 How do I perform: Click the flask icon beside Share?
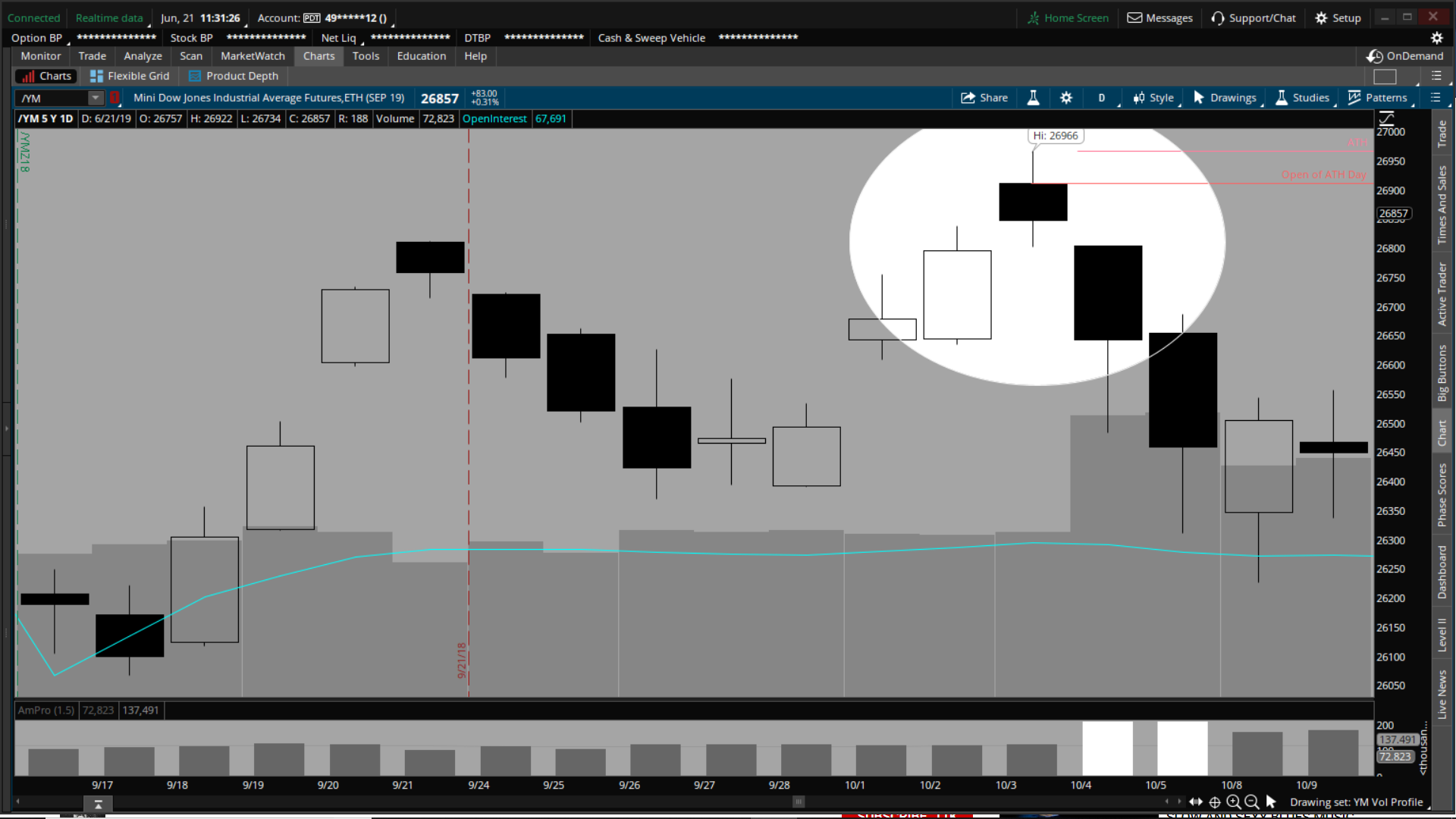coord(1033,98)
